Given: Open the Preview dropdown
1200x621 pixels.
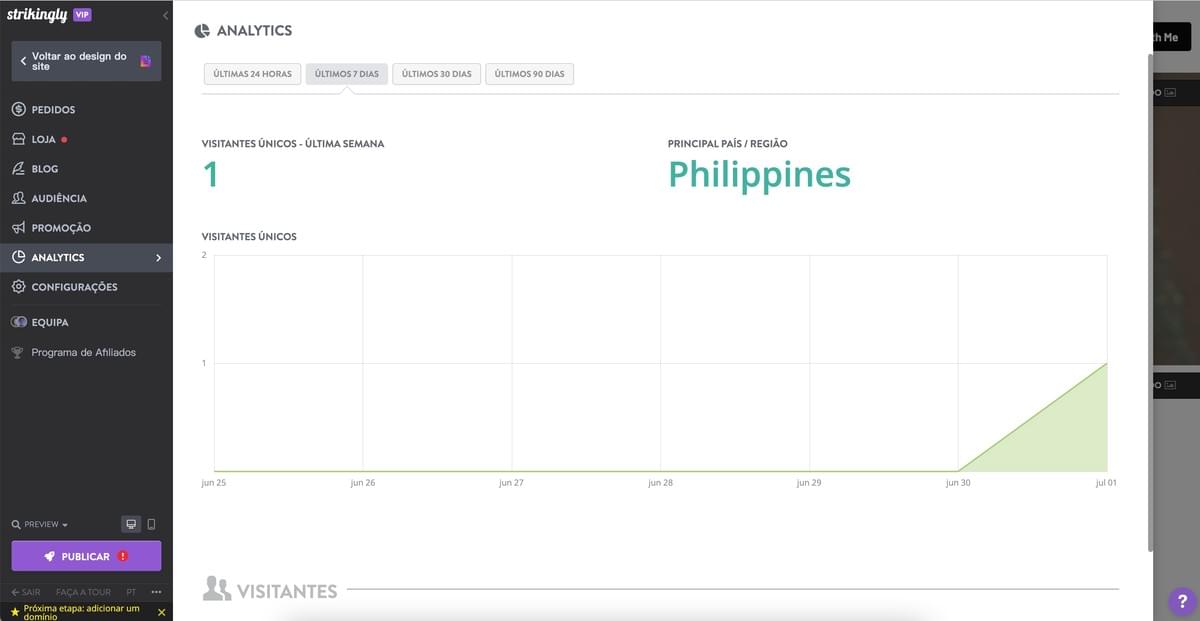Looking at the screenshot, I should pos(40,524).
